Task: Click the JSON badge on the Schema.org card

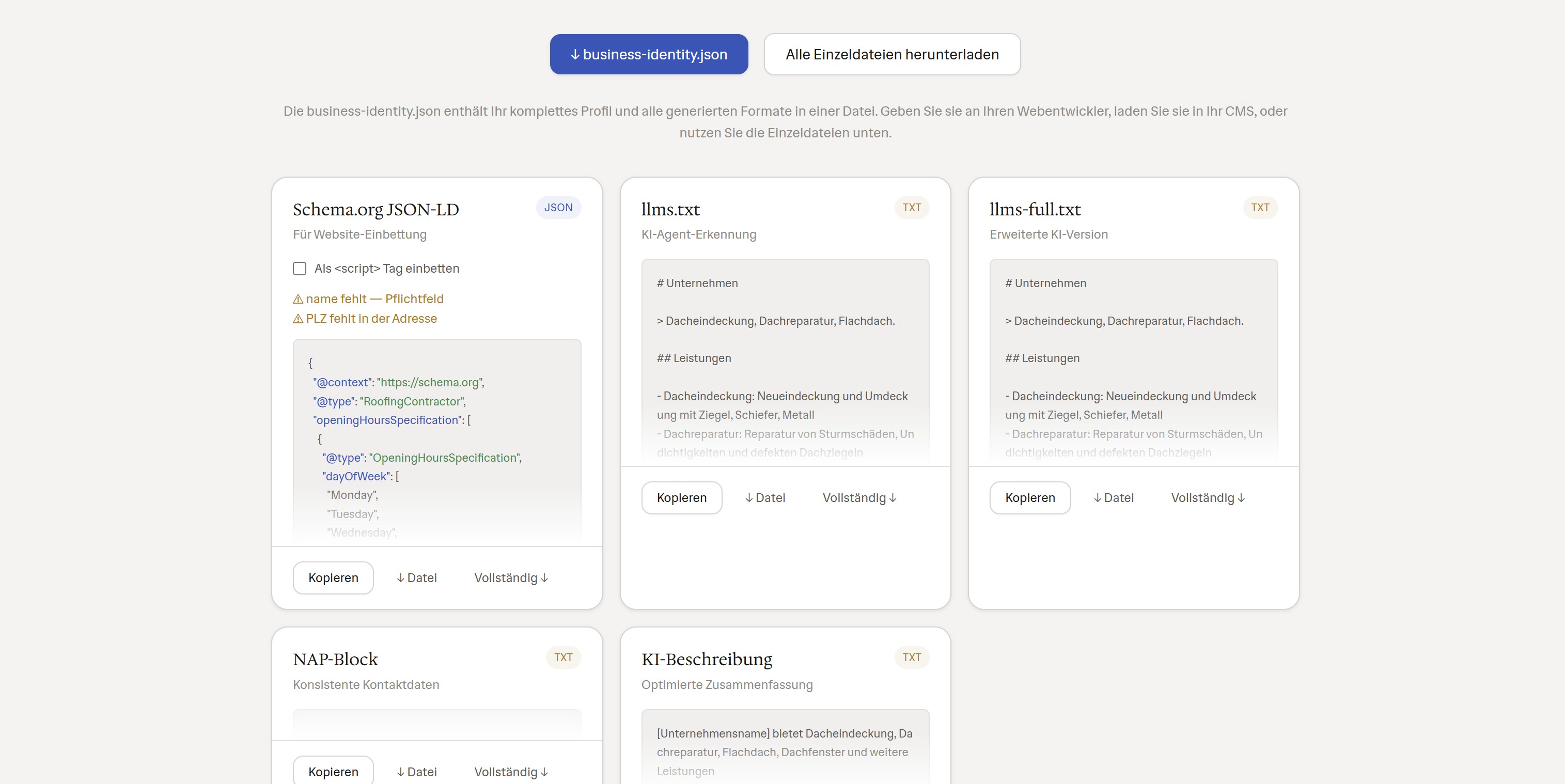Action: [x=558, y=207]
